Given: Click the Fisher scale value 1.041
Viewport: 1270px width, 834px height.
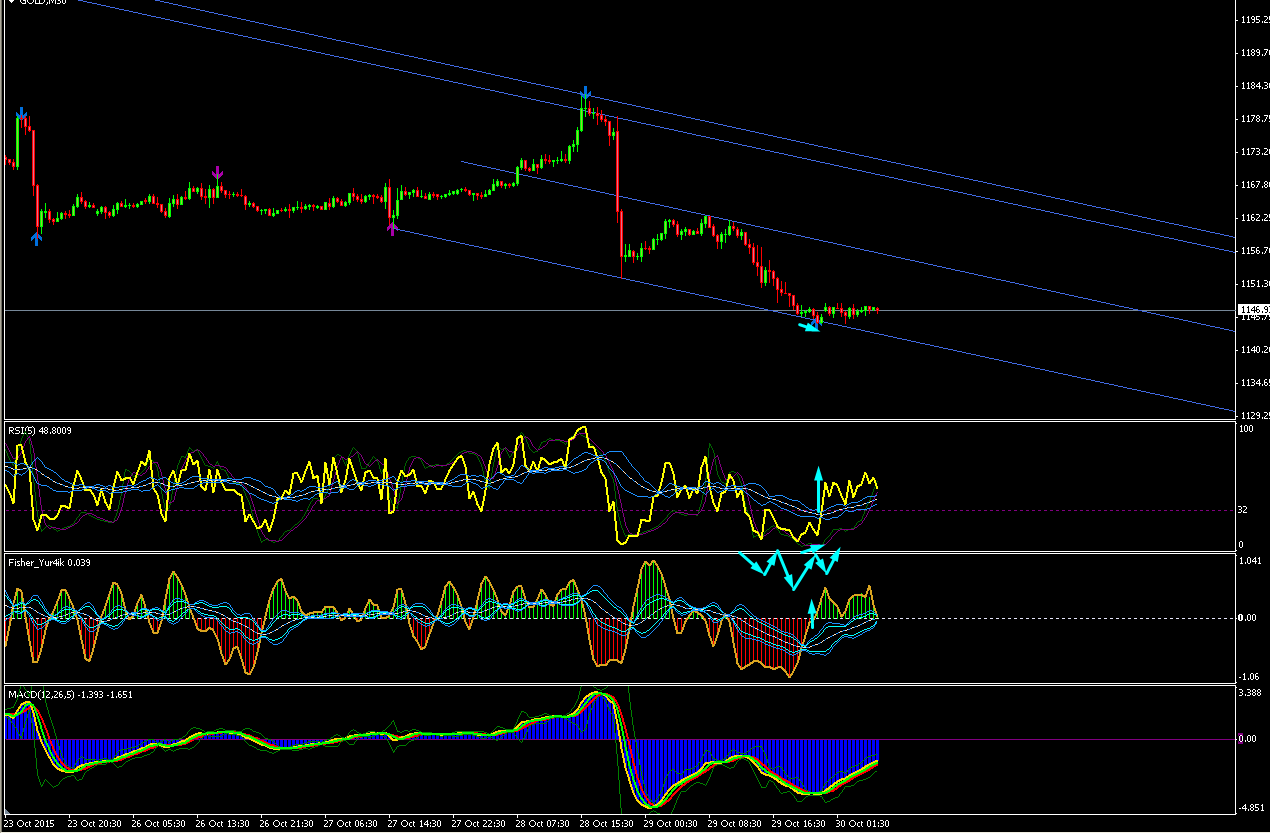Looking at the screenshot, I should click(x=1250, y=562).
